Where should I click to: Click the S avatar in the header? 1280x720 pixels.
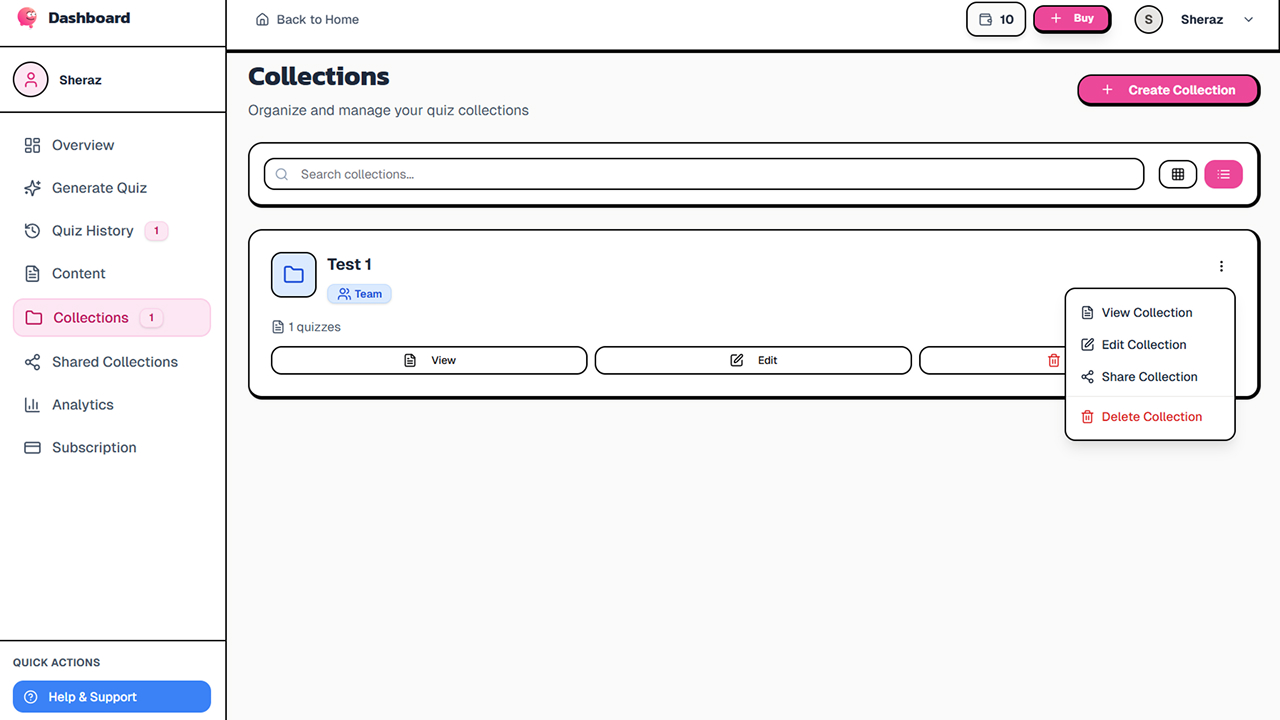[1148, 19]
